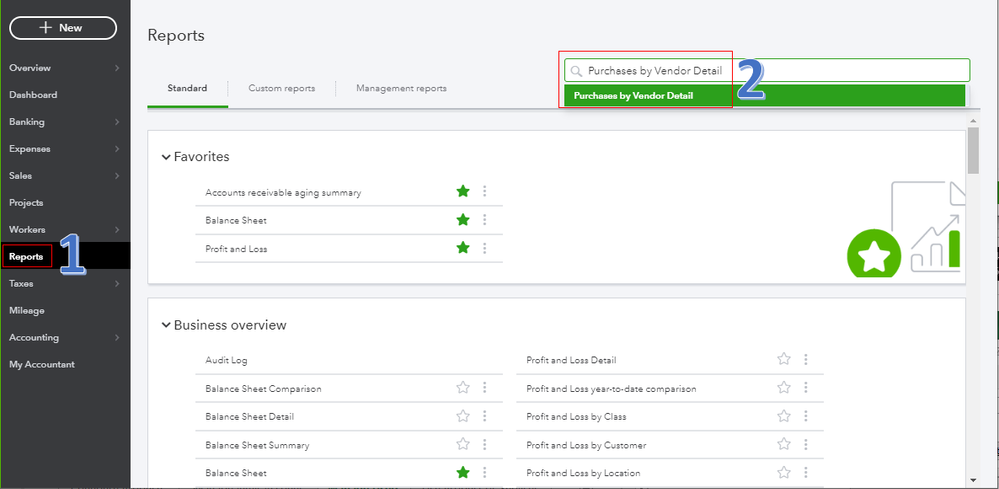Collapse the Business overview section
The image size is (999, 489).
[x=166, y=325]
